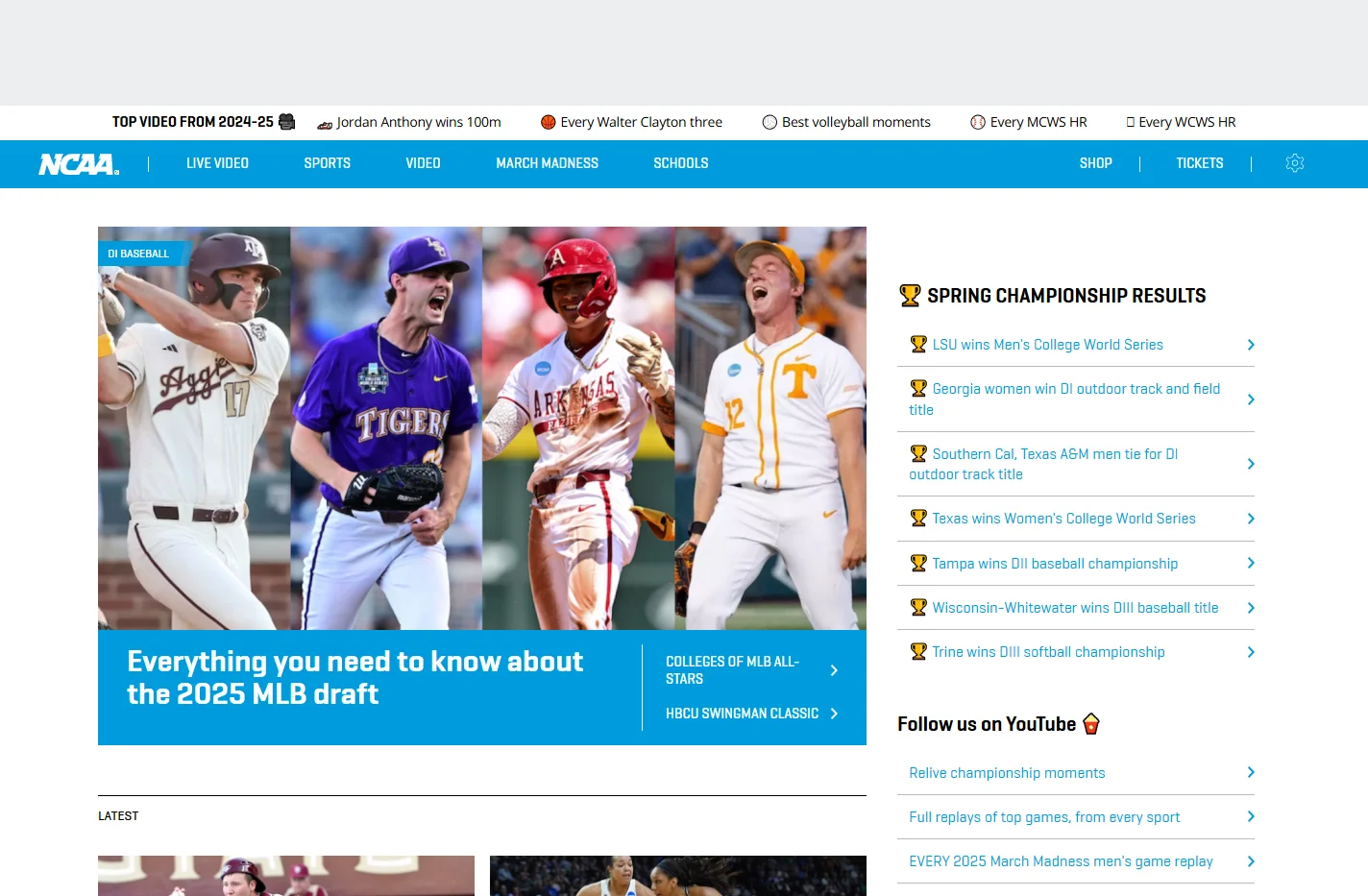Screen dimensions: 1368x896
Task: Read Wisconsin-Whitewater wins DIII baseball title
Action: click(1075, 608)
